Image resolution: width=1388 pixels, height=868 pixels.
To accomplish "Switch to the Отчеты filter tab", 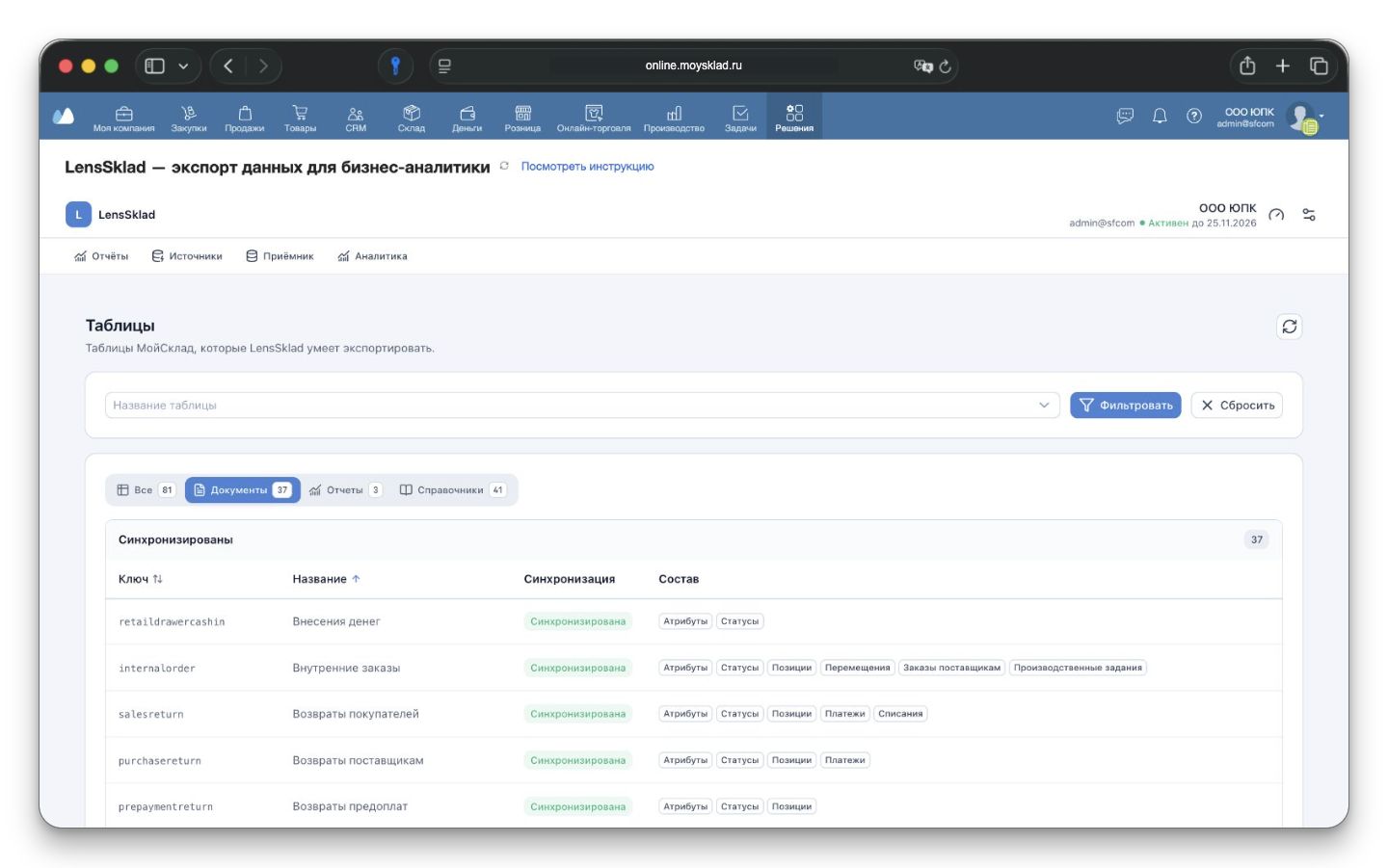I will (x=345, y=490).
